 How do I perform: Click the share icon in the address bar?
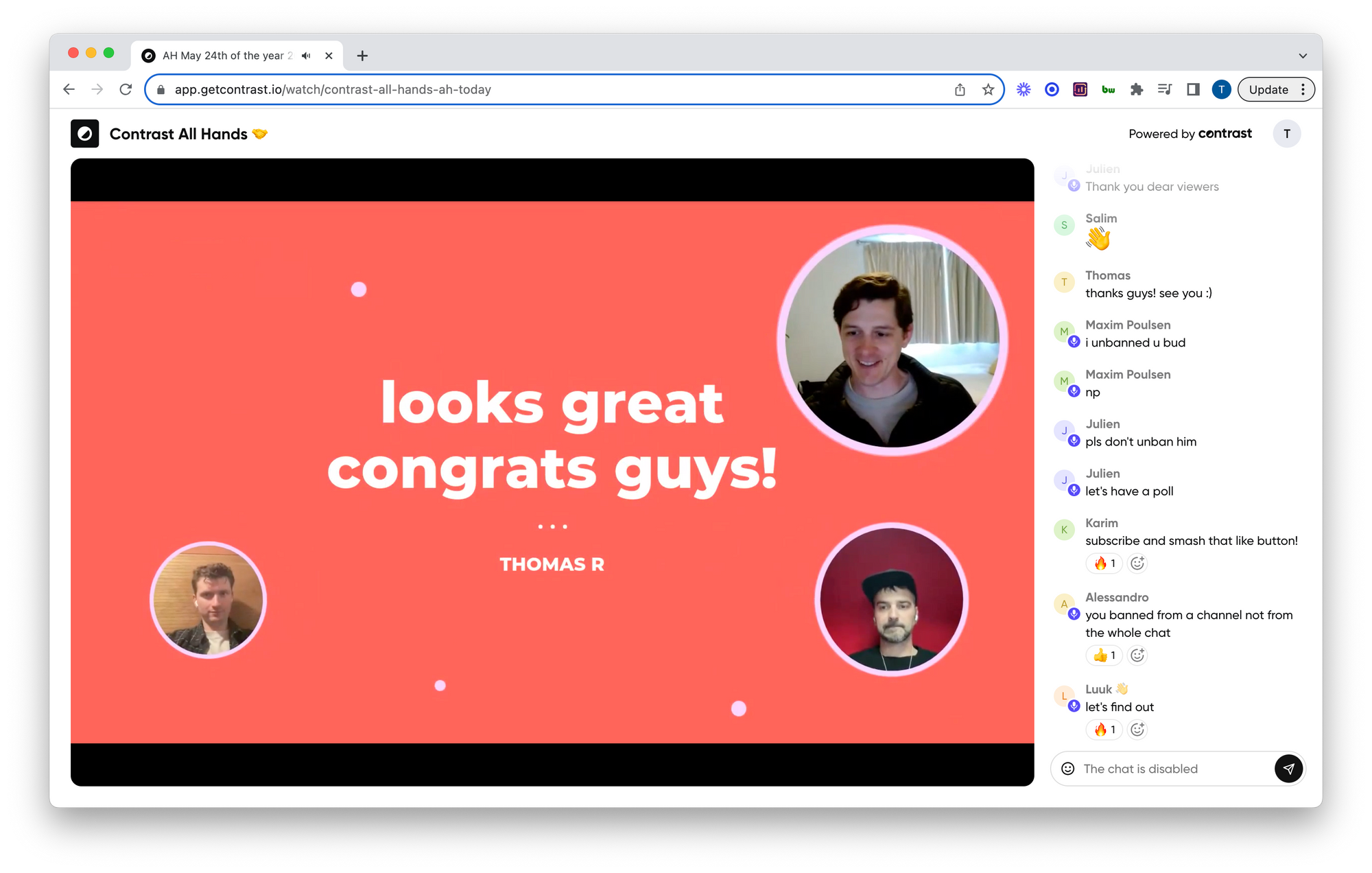(960, 90)
